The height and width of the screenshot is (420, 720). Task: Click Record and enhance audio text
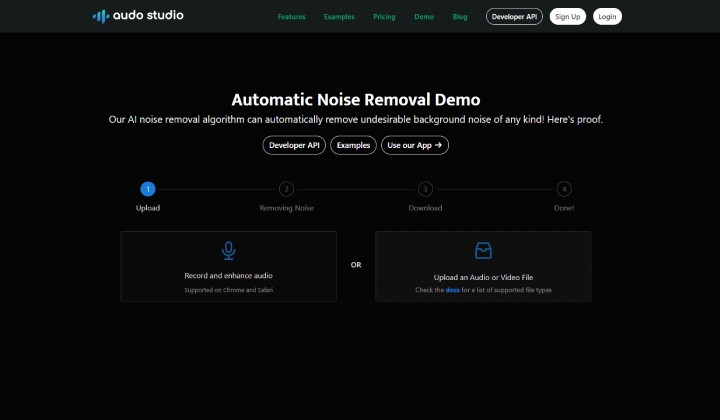(x=229, y=275)
